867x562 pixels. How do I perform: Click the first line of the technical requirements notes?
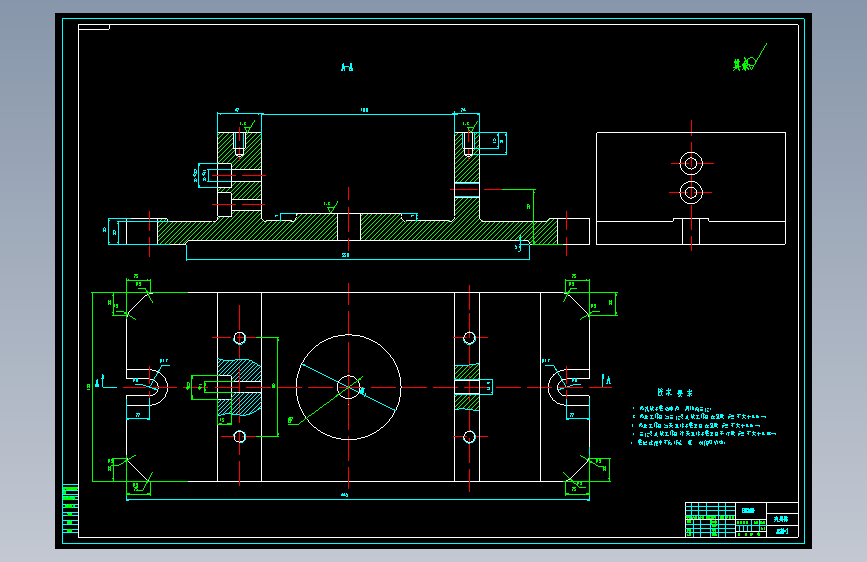(x=672, y=409)
